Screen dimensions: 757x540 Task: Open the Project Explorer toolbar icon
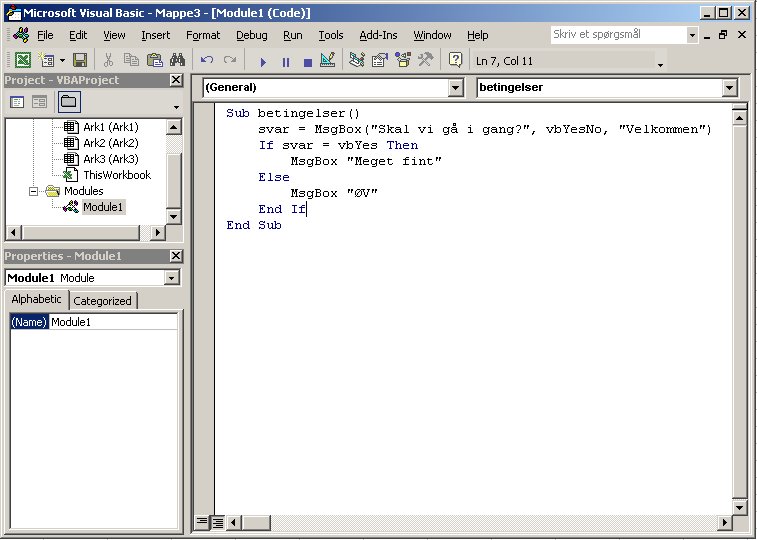pos(357,60)
